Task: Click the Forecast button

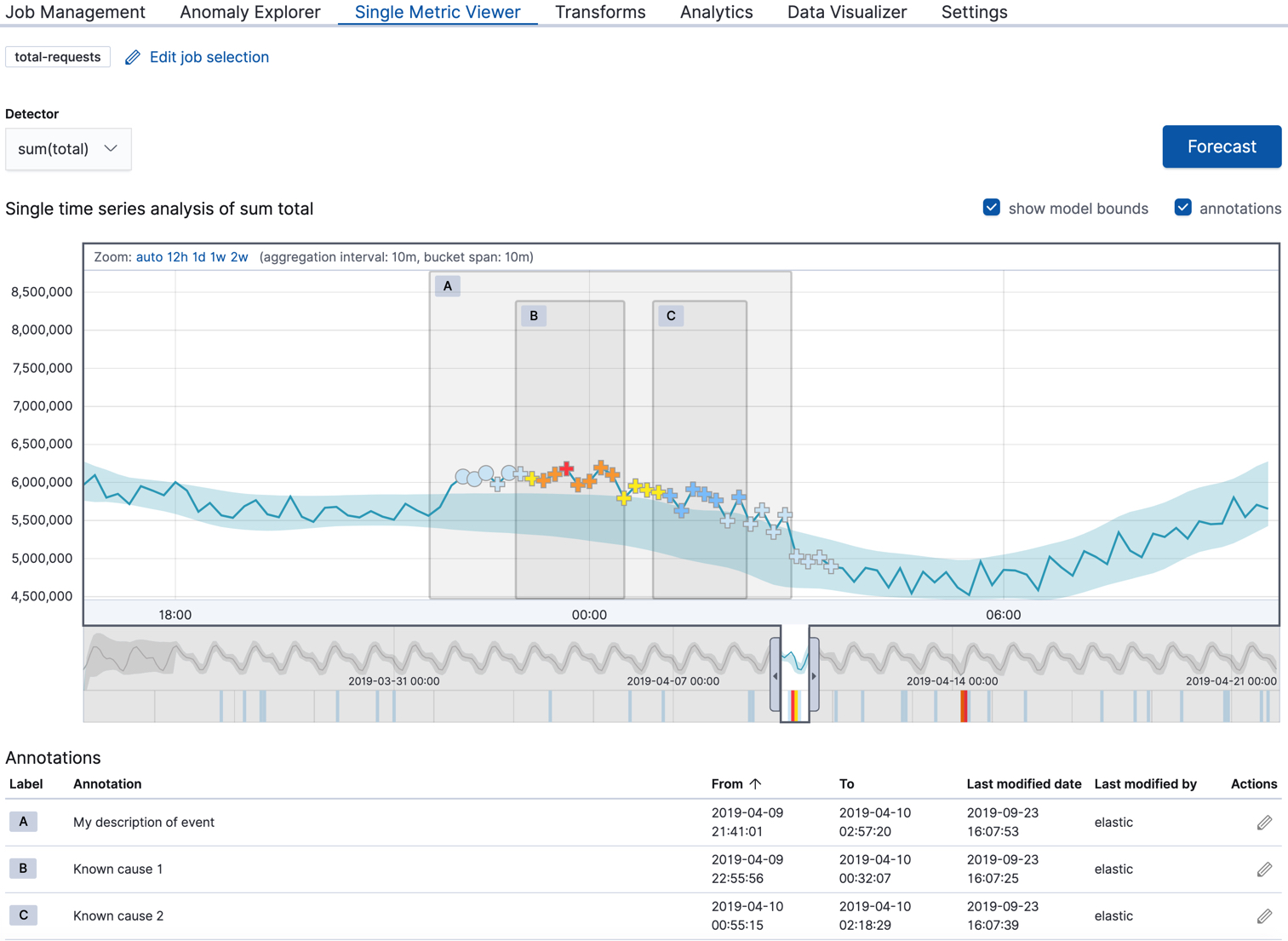Action: pyautogui.click(x=1222, y=146)
